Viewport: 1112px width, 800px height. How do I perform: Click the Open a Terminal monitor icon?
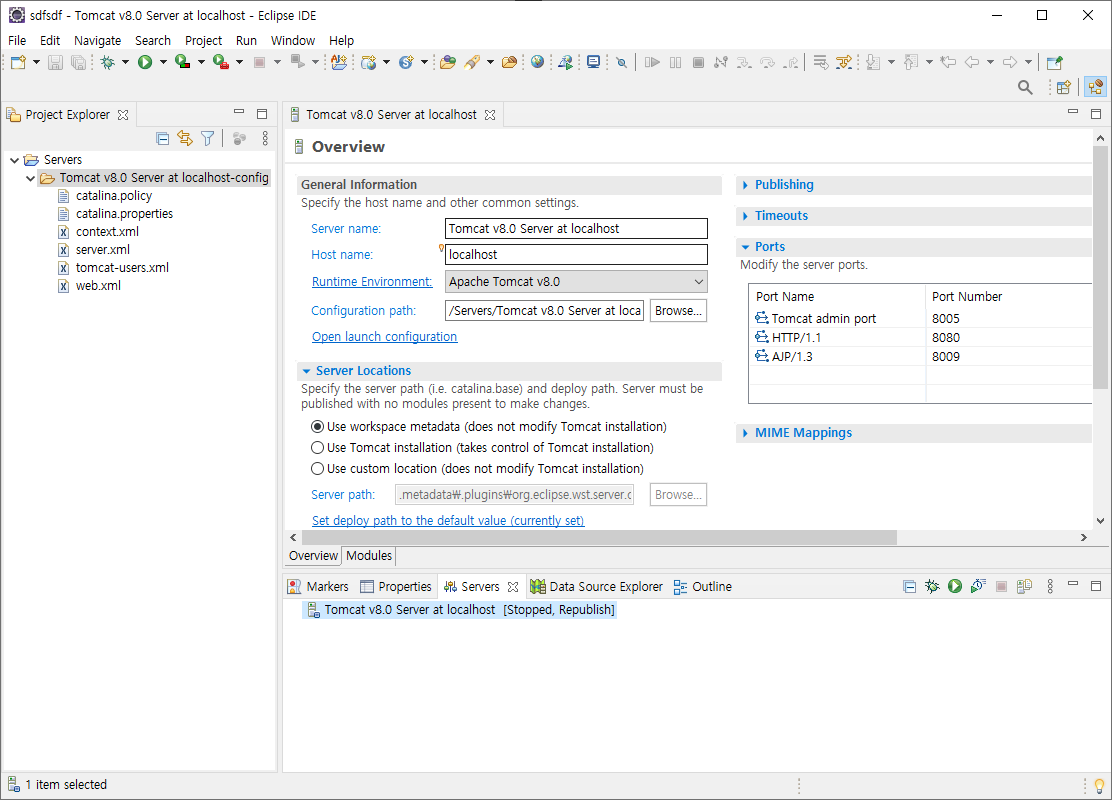tap(594, 62)
